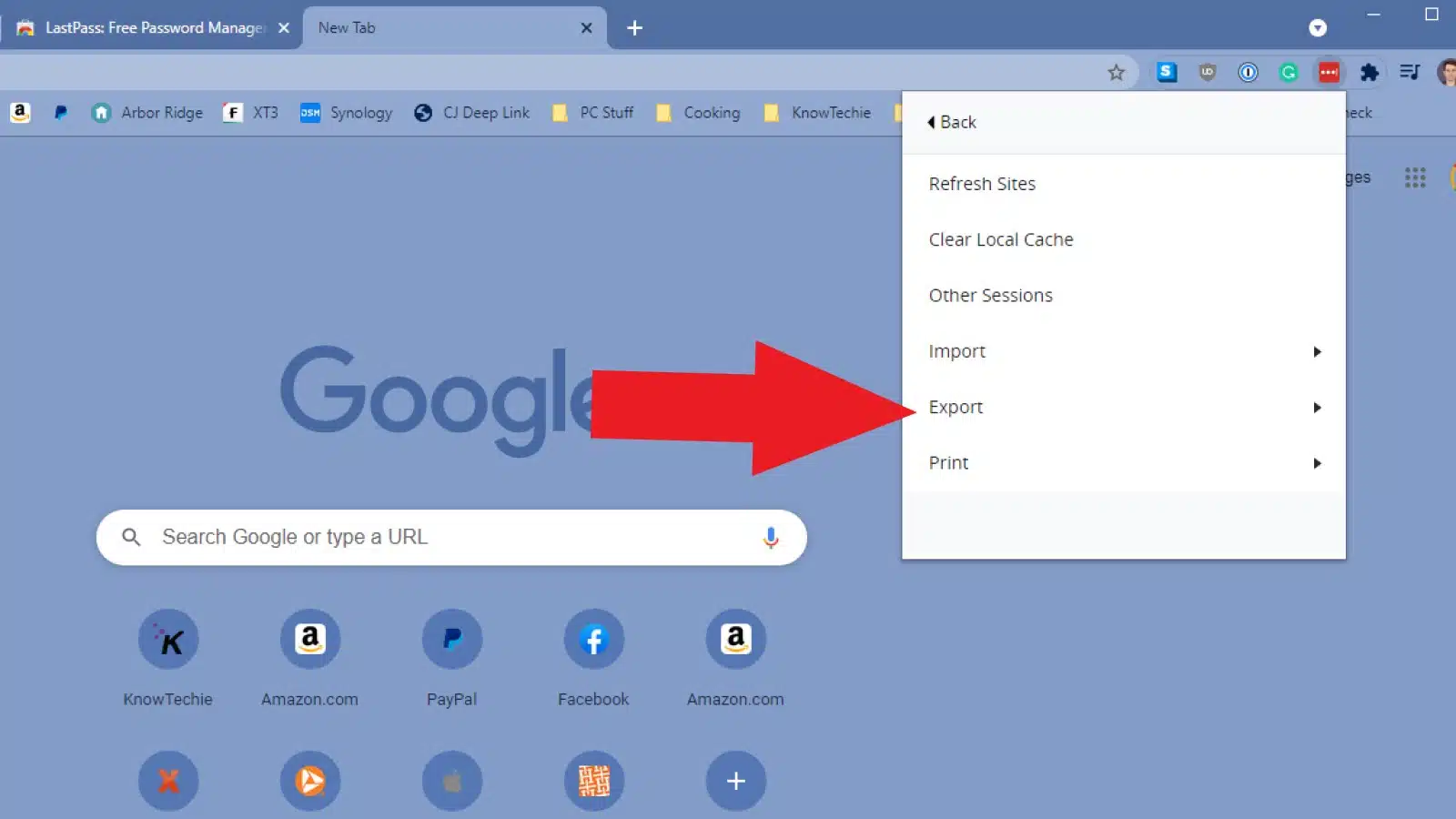Open the tab search dropdown arrow

pyautogui.click(x=1319, y=27)
